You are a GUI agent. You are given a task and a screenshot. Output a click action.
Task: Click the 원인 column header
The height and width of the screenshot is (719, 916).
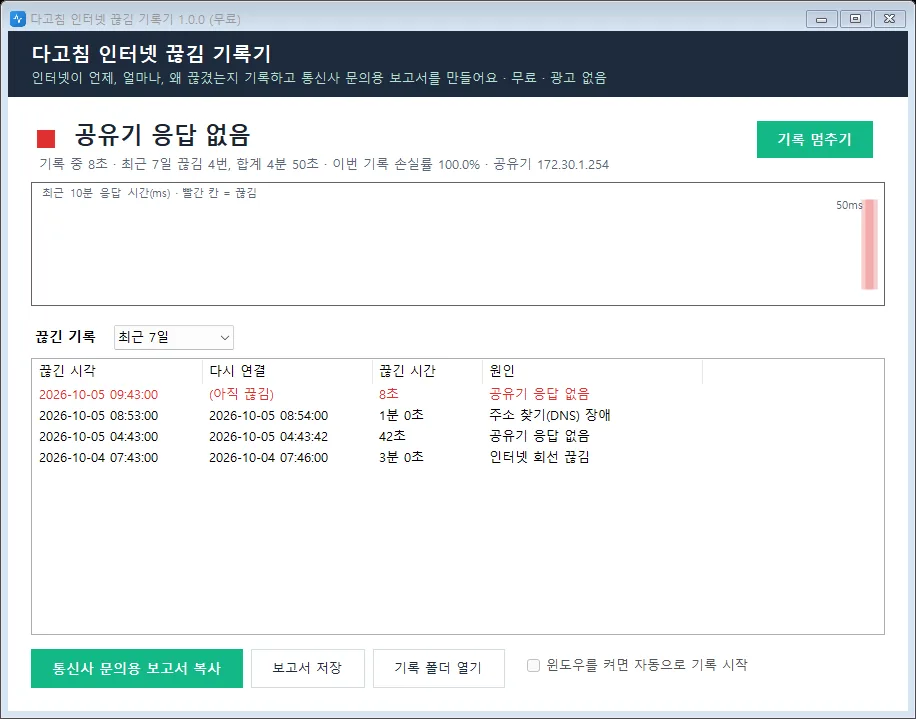coord(592,371)
